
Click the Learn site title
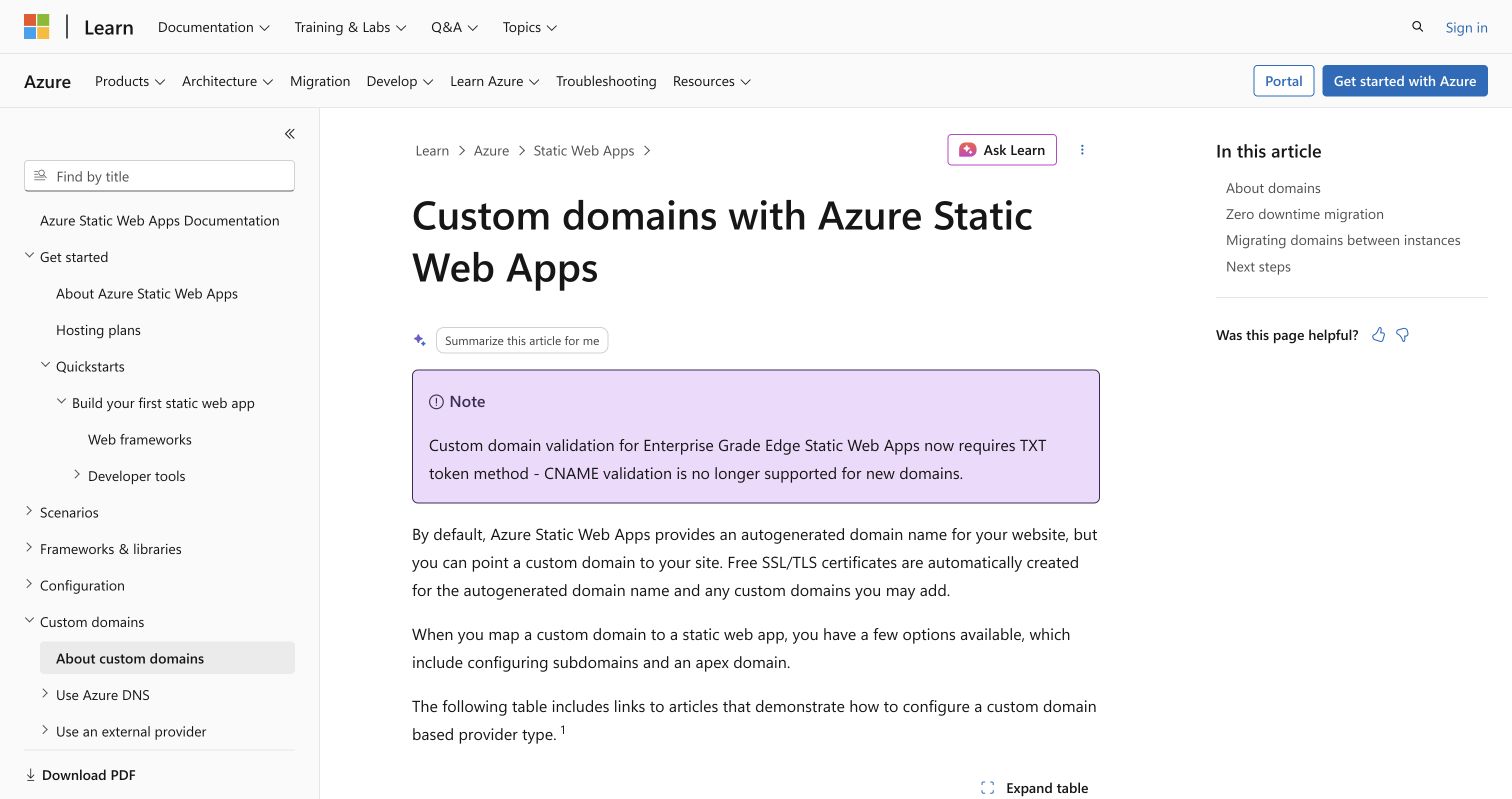tap(109, 28)
